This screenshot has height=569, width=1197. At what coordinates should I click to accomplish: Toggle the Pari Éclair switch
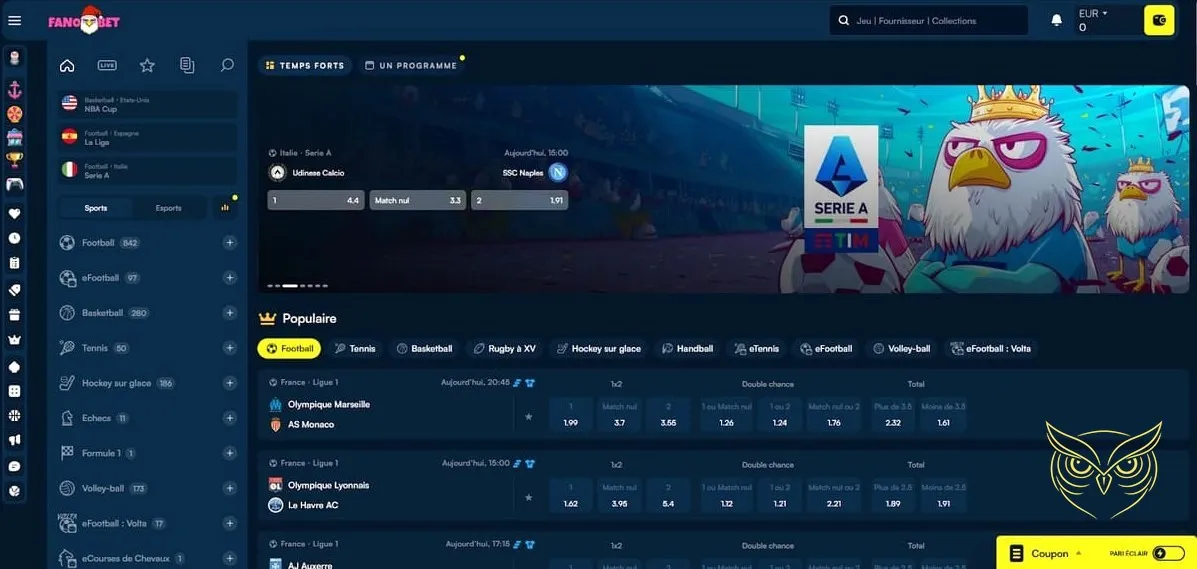click(x=1169, y=553)
